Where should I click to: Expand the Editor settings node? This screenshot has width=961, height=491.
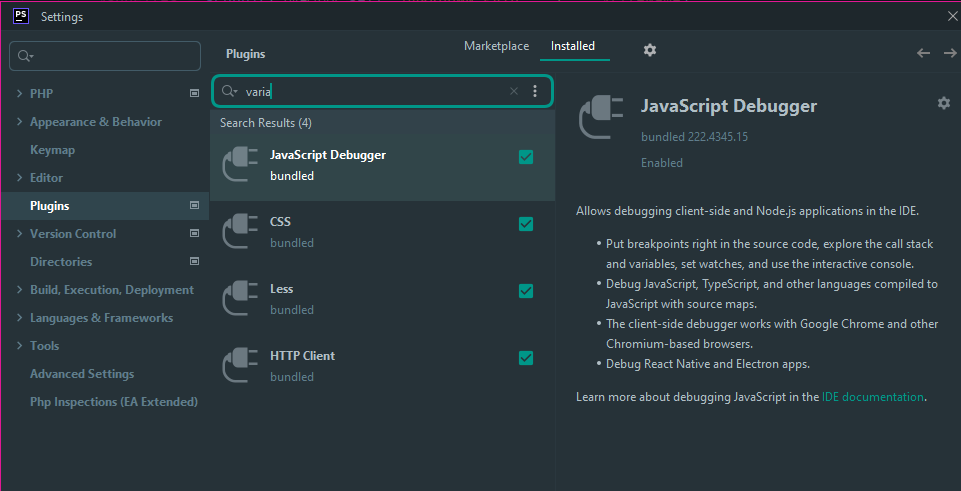(20, 178)
